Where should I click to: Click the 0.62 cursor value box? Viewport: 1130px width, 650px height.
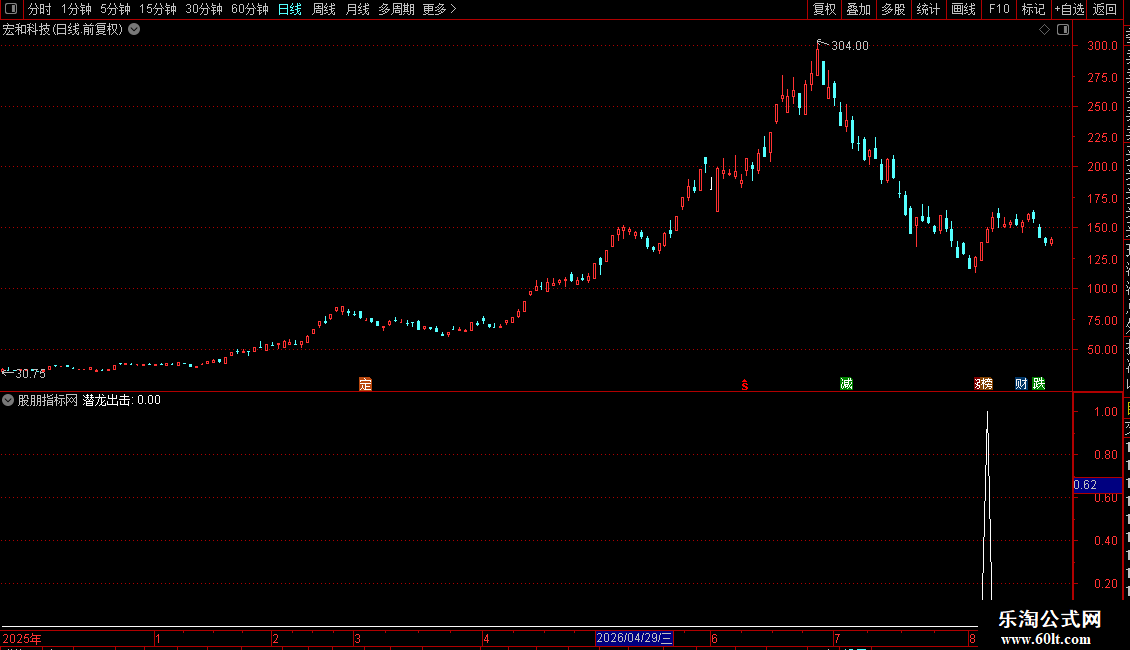pos(1098,485)
